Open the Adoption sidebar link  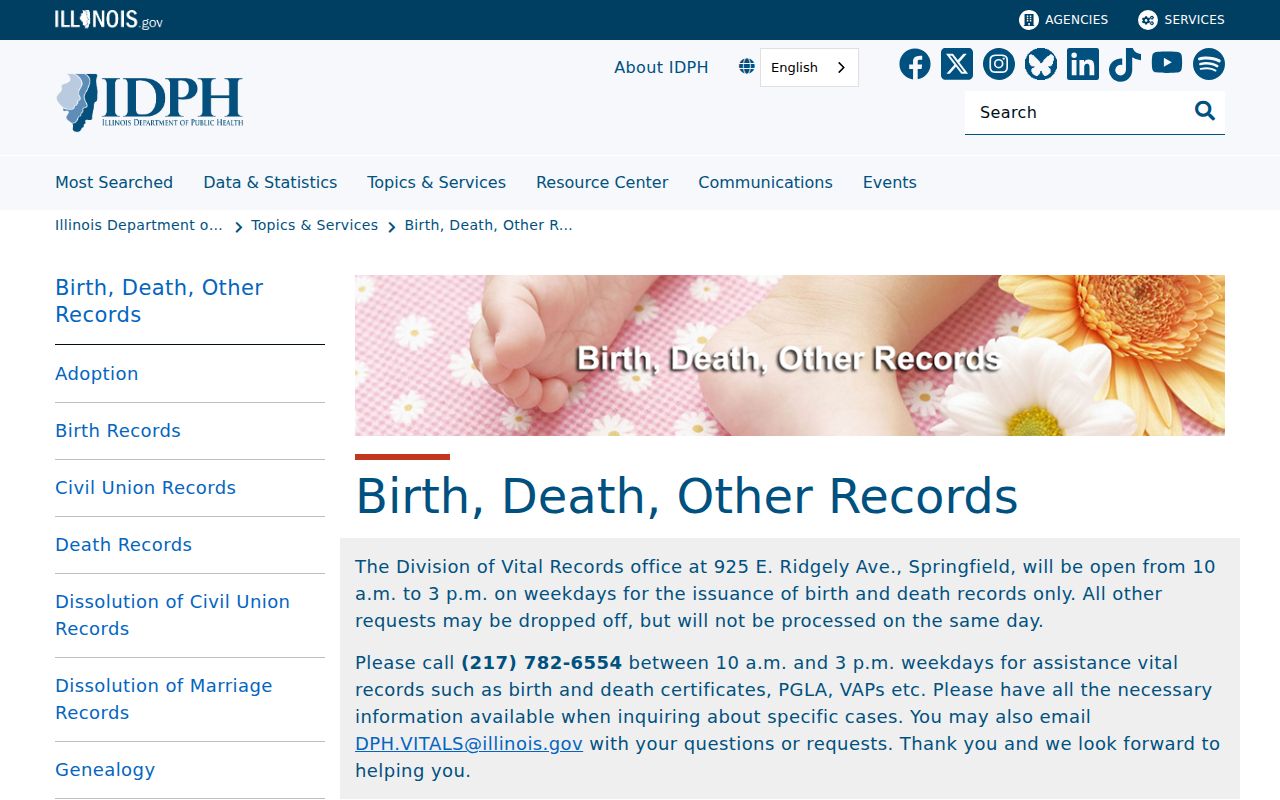pos(97,373)
